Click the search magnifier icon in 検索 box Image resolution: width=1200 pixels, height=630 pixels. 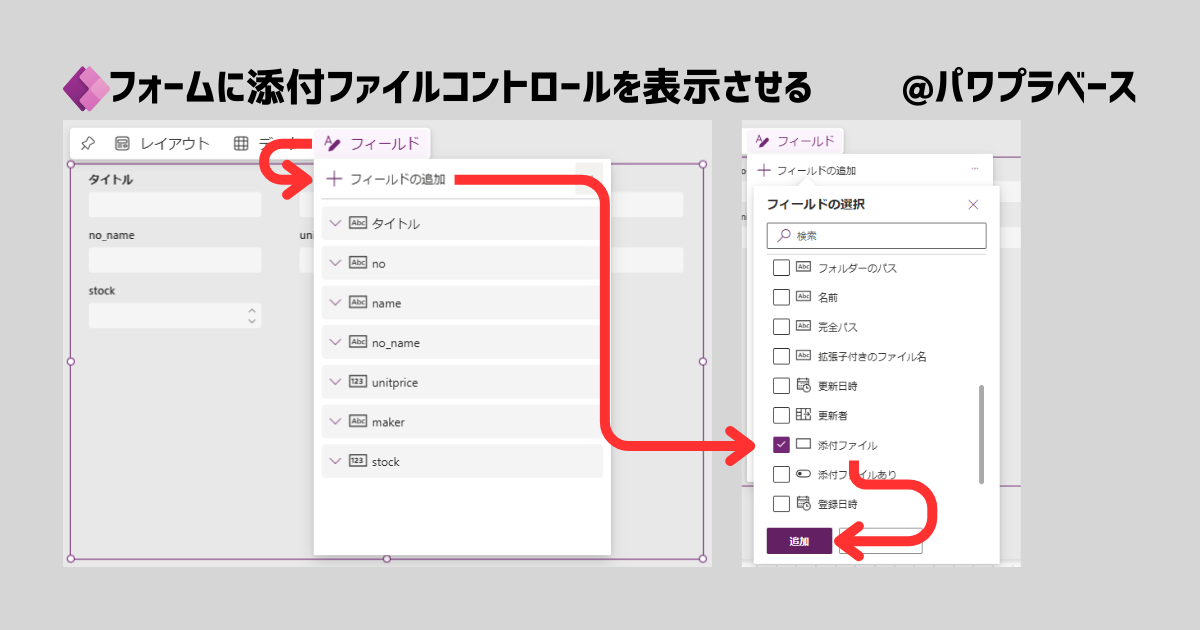click(784, 236)
